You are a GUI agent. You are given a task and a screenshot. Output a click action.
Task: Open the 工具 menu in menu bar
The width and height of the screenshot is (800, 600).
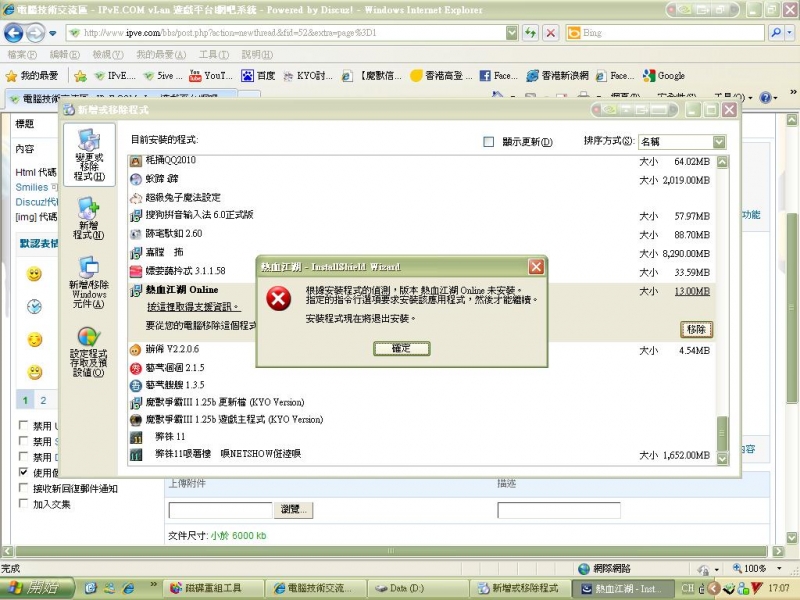point(213,55)
